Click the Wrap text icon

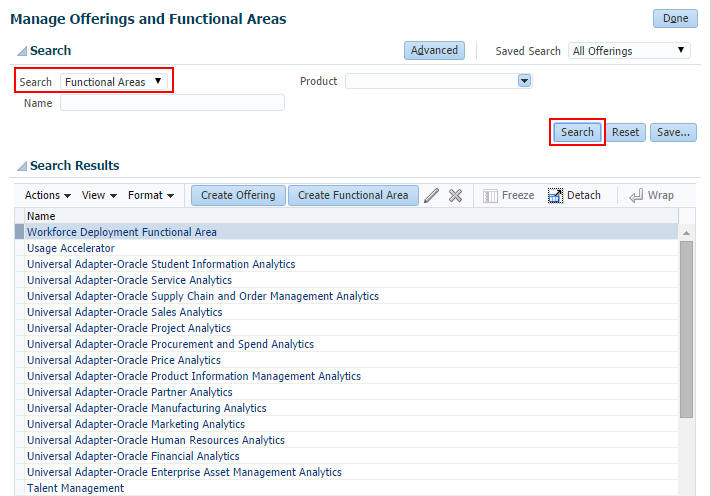[x=636, y=196]
